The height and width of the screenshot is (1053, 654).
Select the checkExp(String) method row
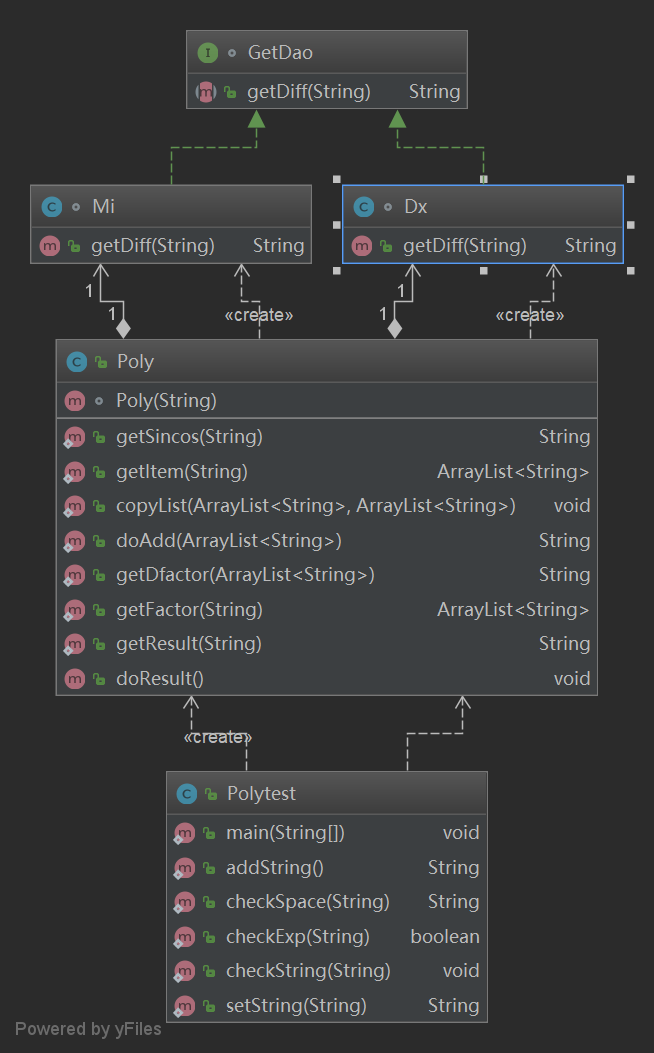[297, 937]
